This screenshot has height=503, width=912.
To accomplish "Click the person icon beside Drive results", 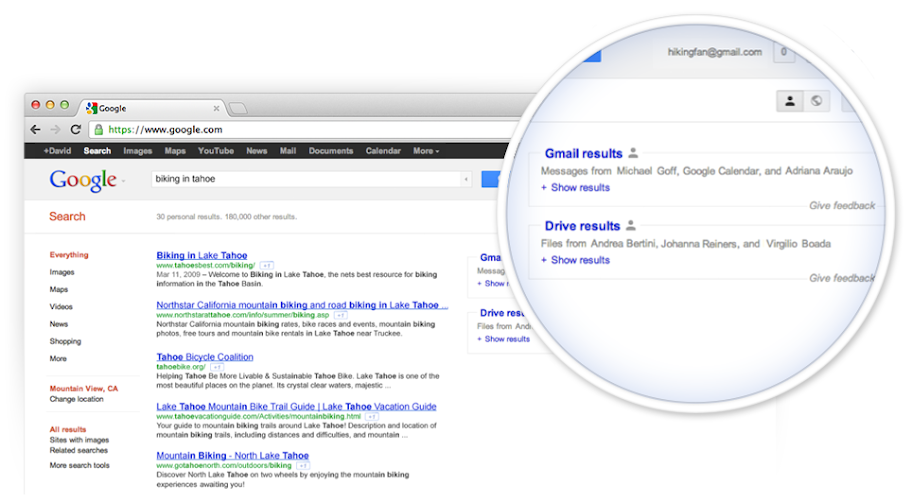I will pos(631,226).
